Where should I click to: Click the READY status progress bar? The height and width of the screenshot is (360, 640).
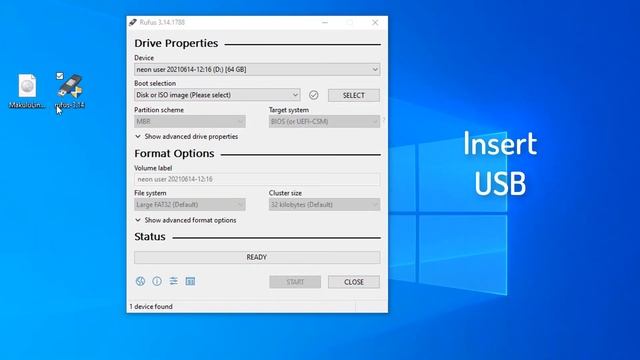(257, 258)
